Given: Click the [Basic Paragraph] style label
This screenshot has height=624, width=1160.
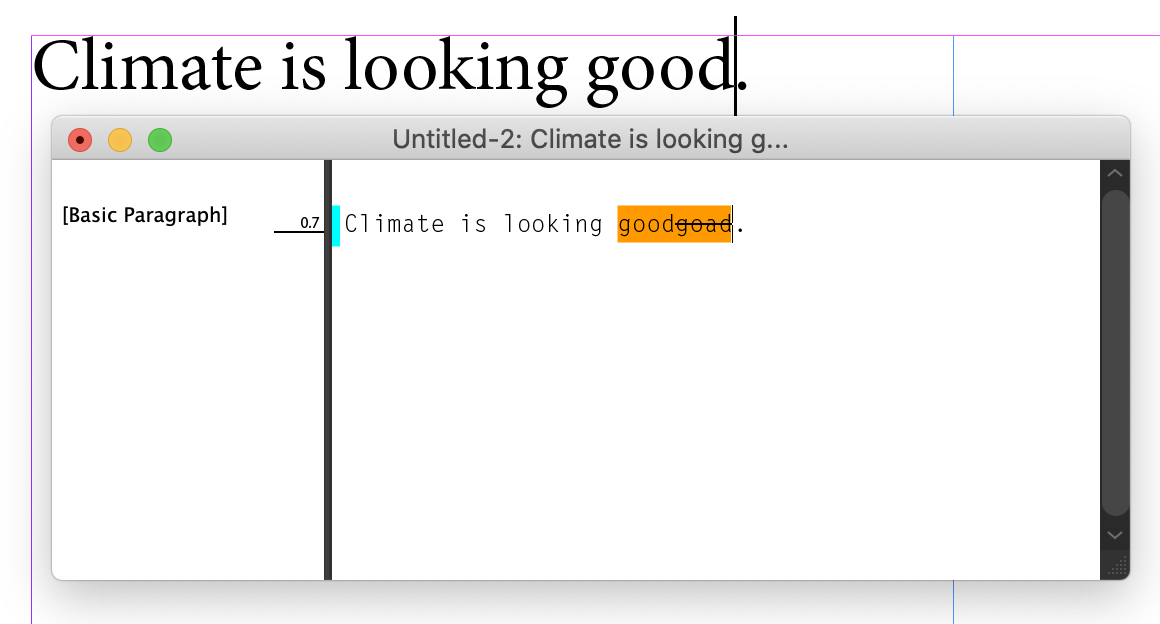Looking at the screenshot, I should pos(146,214).
